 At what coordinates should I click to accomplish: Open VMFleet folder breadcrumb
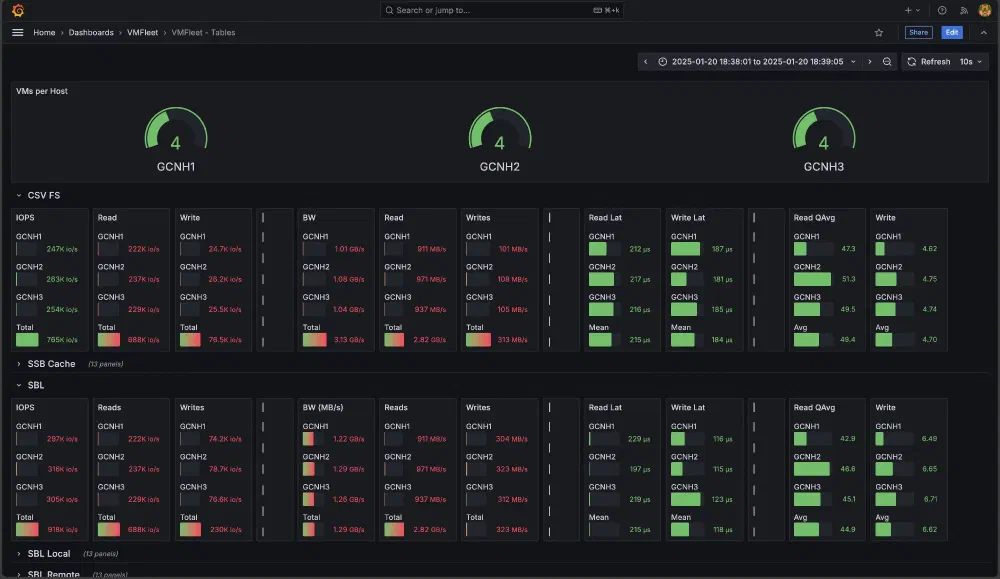pyautogui.click(x=142, y=33)
